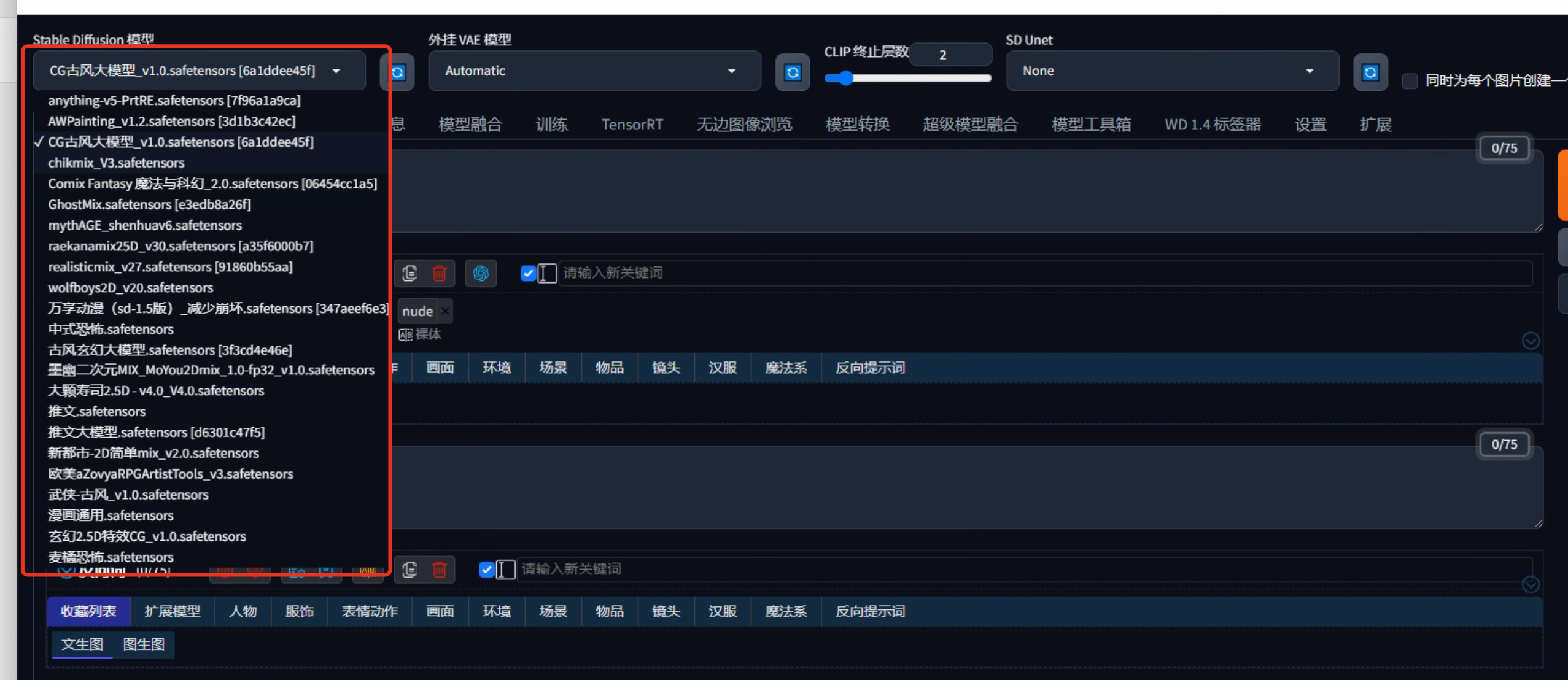Select 中式恐怖 model
This screenshot has height=680, width=1568.
click(x=211, y=330)
